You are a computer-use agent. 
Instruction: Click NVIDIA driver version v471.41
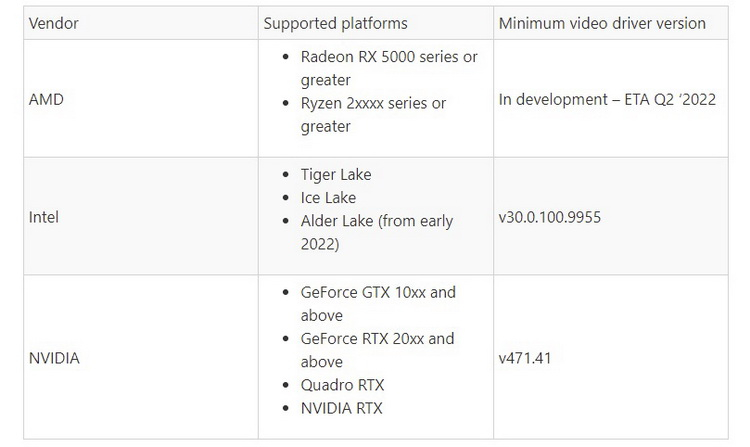[524, 357]
